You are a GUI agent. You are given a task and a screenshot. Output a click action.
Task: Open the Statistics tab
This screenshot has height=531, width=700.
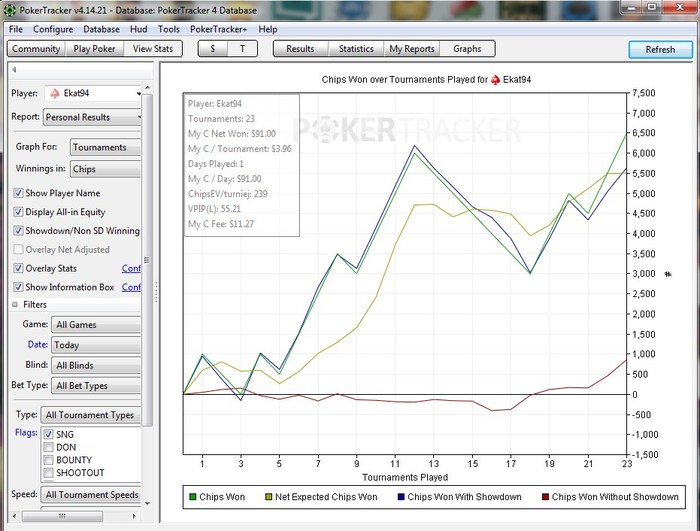coord(356,49)
